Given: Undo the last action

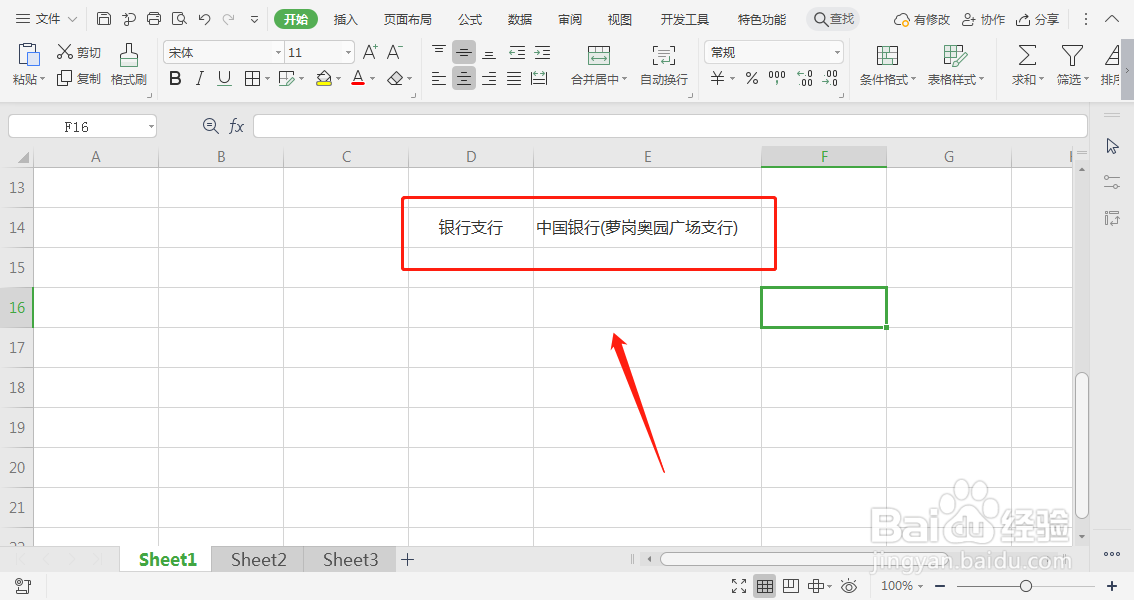Looking at the screenshot, I should tap(204, 19).
